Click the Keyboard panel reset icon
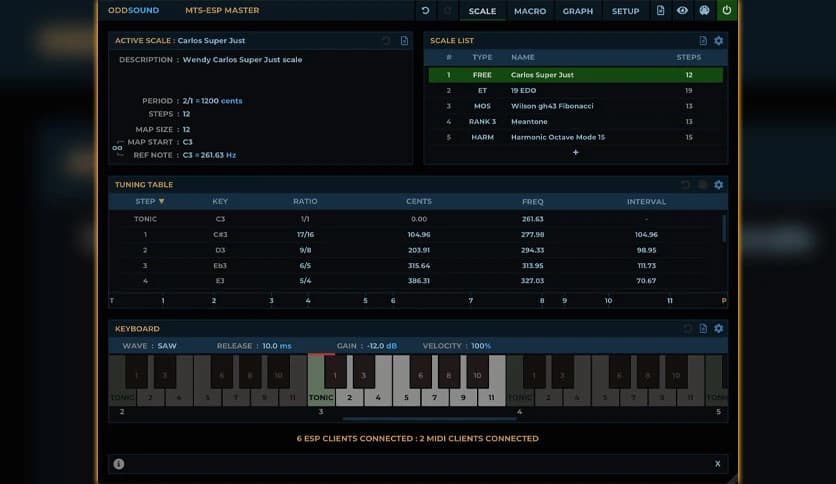Image resolution: width=836 pixels, height=484 pixels. (687, 328)
